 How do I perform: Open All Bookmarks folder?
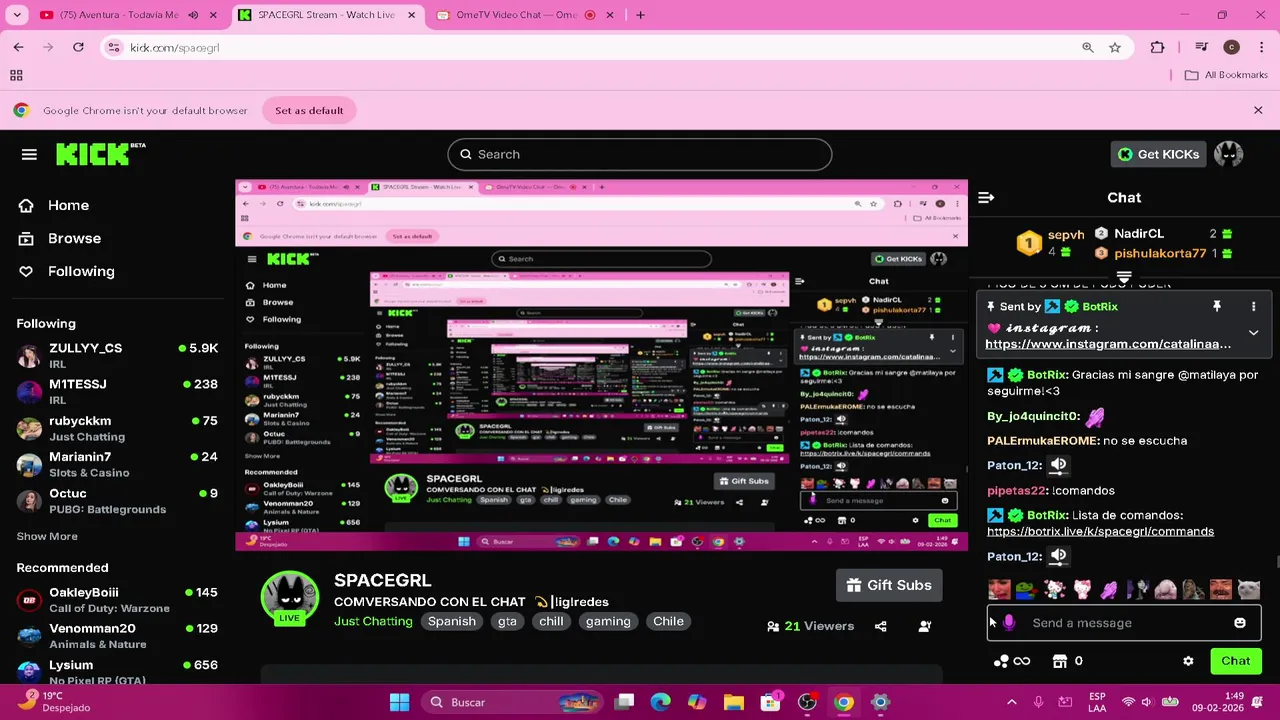(x=1226, y=75)
